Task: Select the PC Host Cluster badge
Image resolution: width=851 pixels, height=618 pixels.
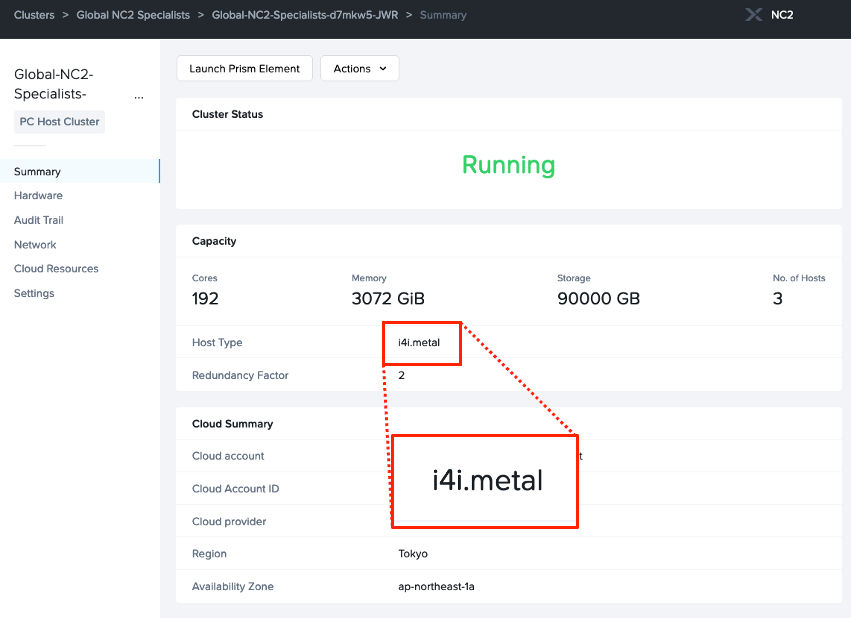Action: (59, 121)
